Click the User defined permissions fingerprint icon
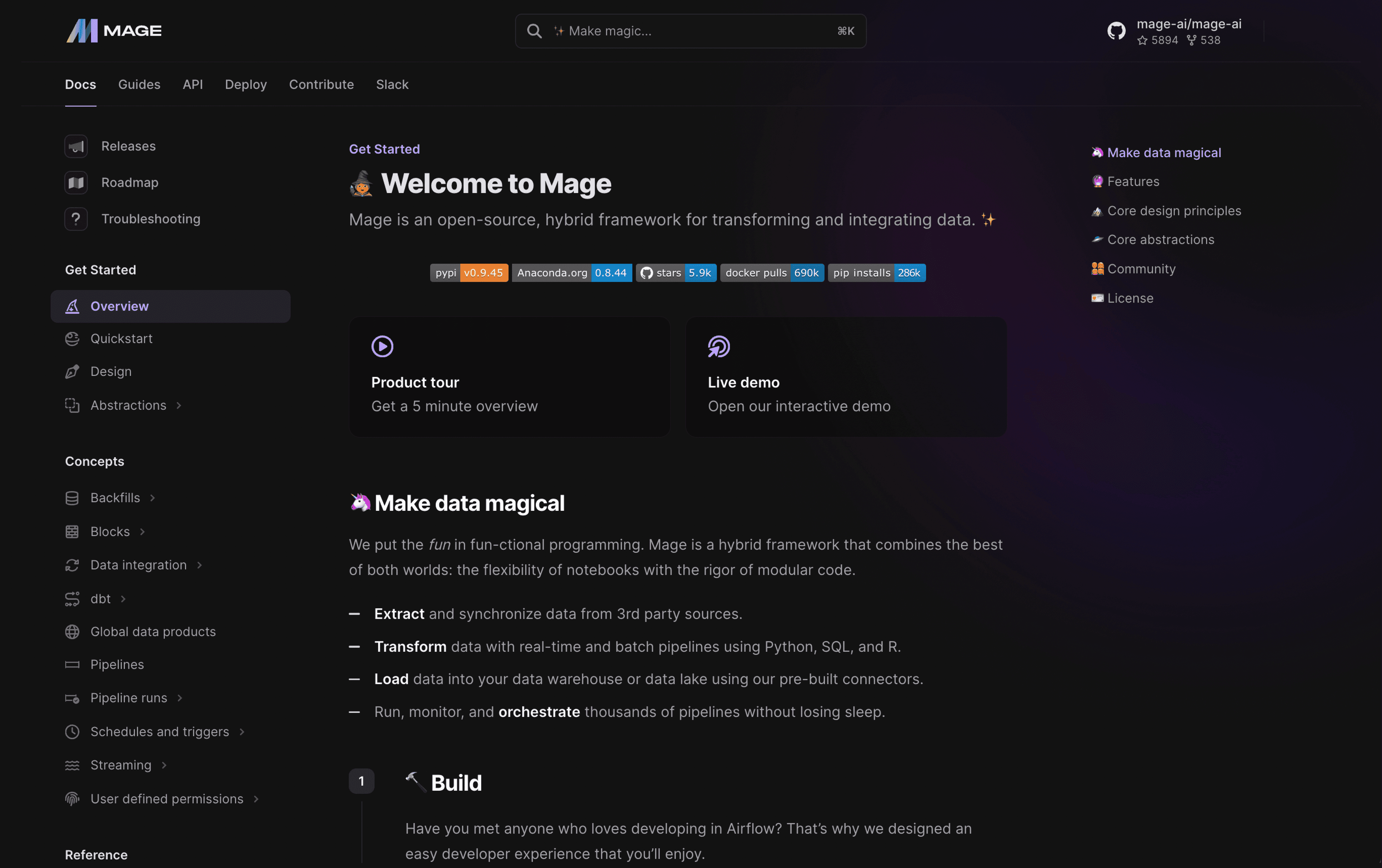The width and height of the screenshot is (1382, 868). pyautogui.click(x=72, y=799)
